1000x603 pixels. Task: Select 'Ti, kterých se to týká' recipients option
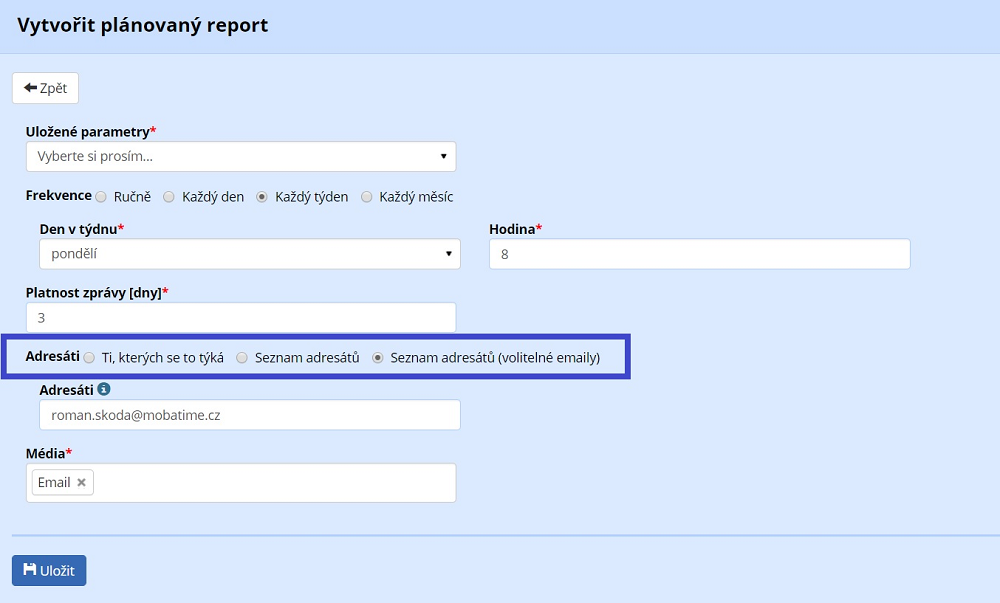[x=90, y=357]
